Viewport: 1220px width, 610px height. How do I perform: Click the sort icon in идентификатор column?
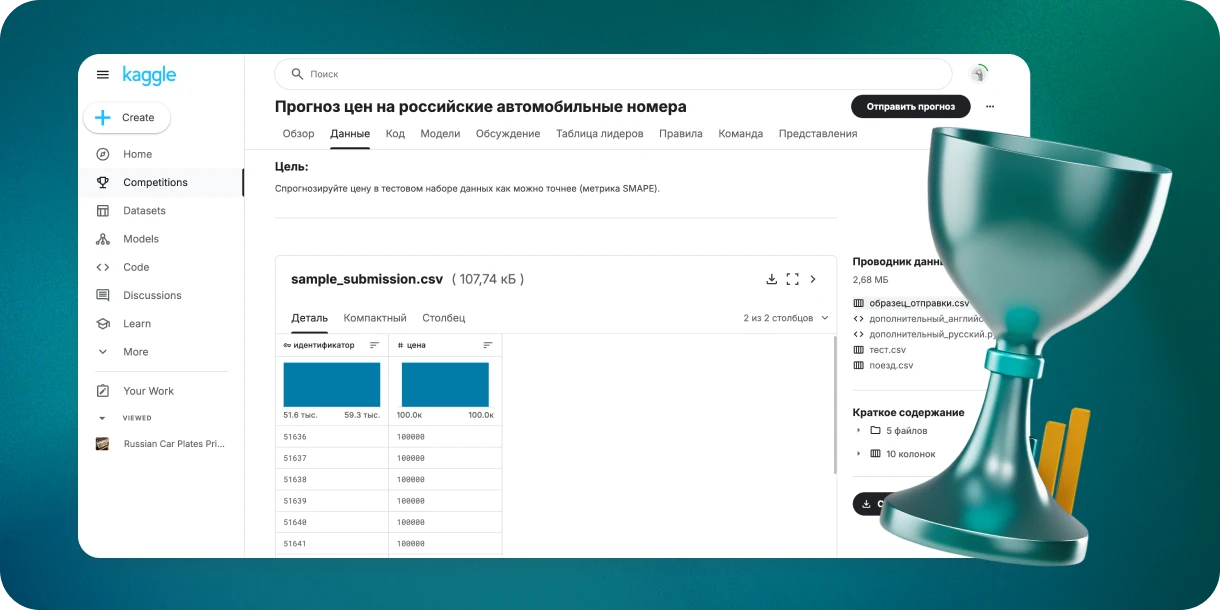pos(374,345)
